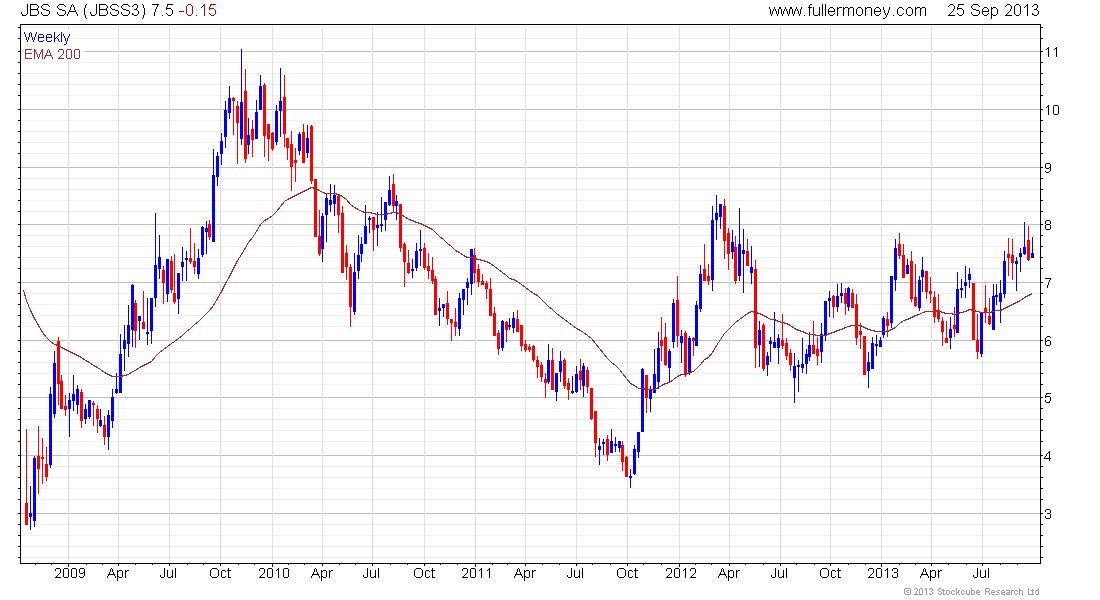Click the 2012 x-axis label
The width and height of the screenshot is (1100, 600).
680,573
